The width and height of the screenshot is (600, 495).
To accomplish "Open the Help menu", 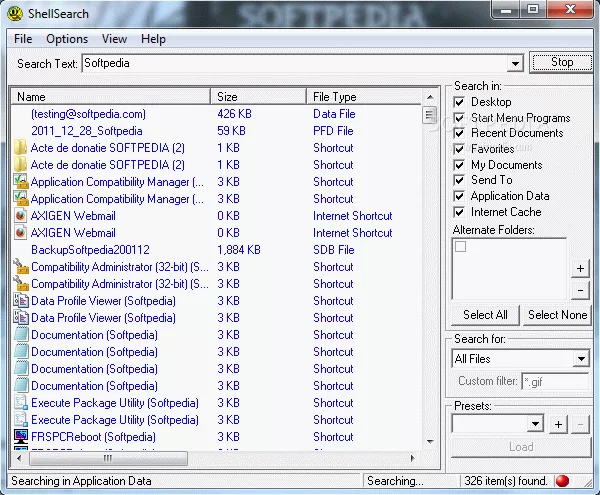I will pyautogui.click(x=153, y=39).
